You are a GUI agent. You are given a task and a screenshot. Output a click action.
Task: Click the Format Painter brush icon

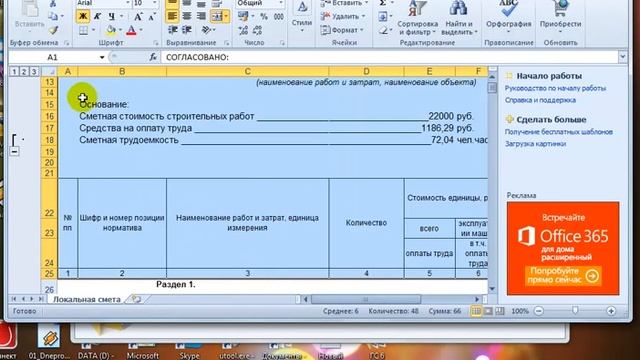point(53,30)
